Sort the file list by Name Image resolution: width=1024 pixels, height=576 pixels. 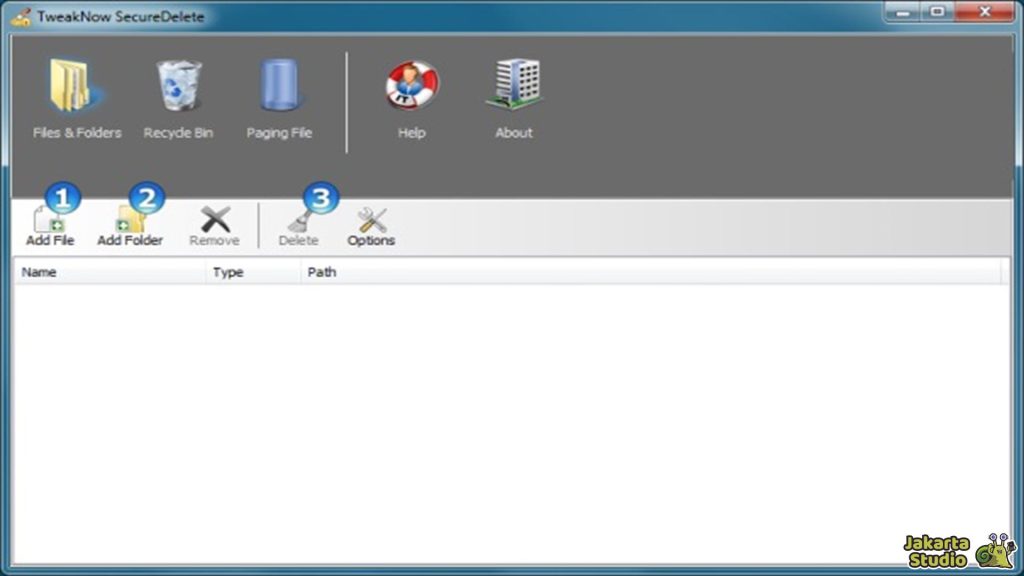tap(40, 271)
